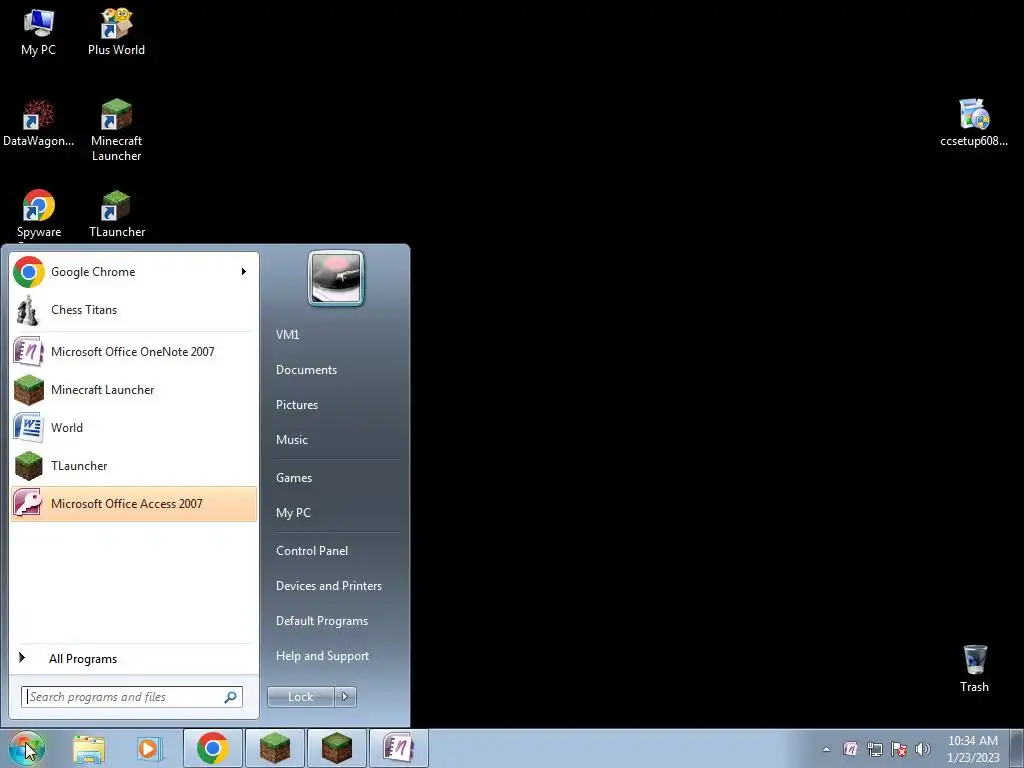Select TLauncher desktop shortcut

point(116,215)
